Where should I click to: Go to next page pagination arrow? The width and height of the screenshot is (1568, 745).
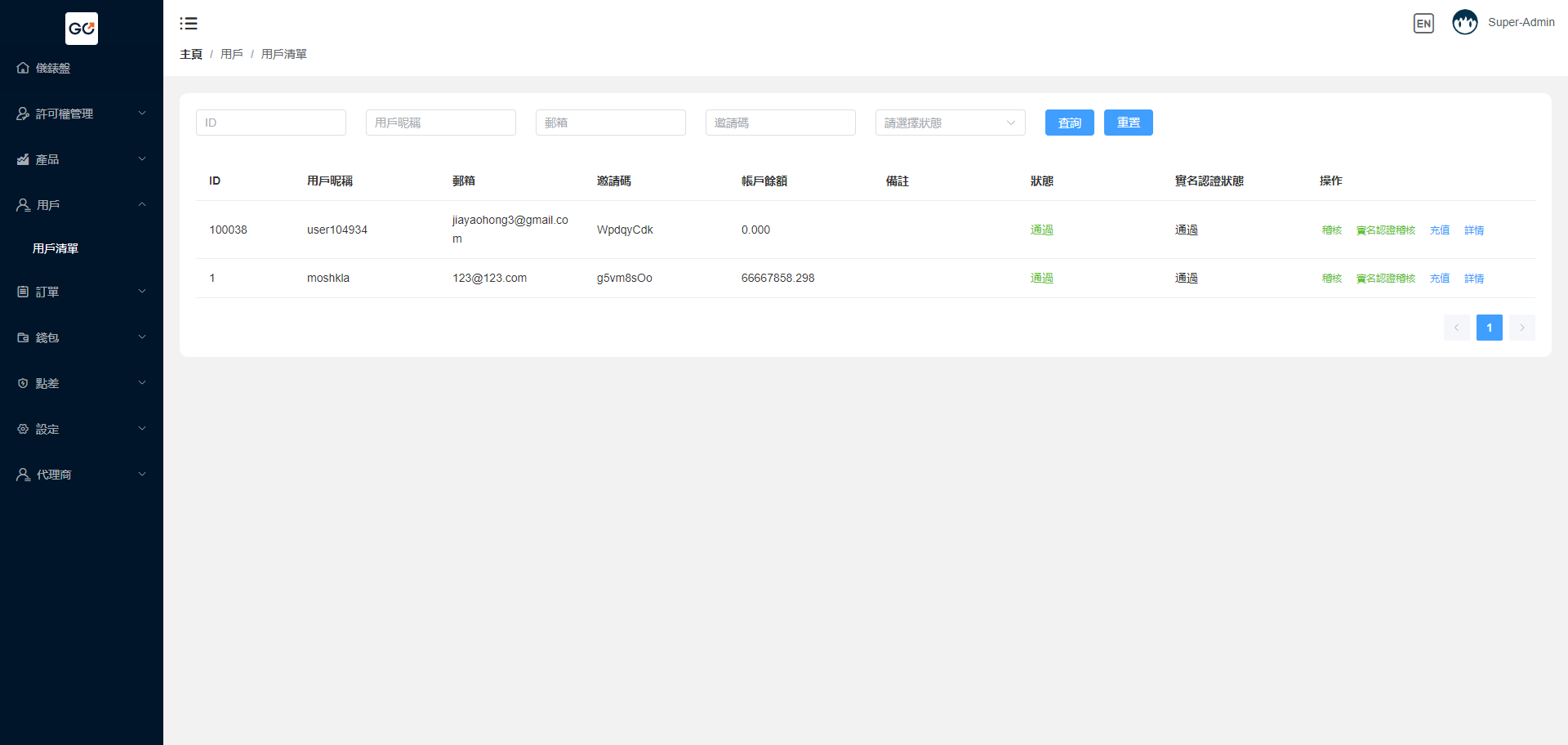pos(1521,328)
